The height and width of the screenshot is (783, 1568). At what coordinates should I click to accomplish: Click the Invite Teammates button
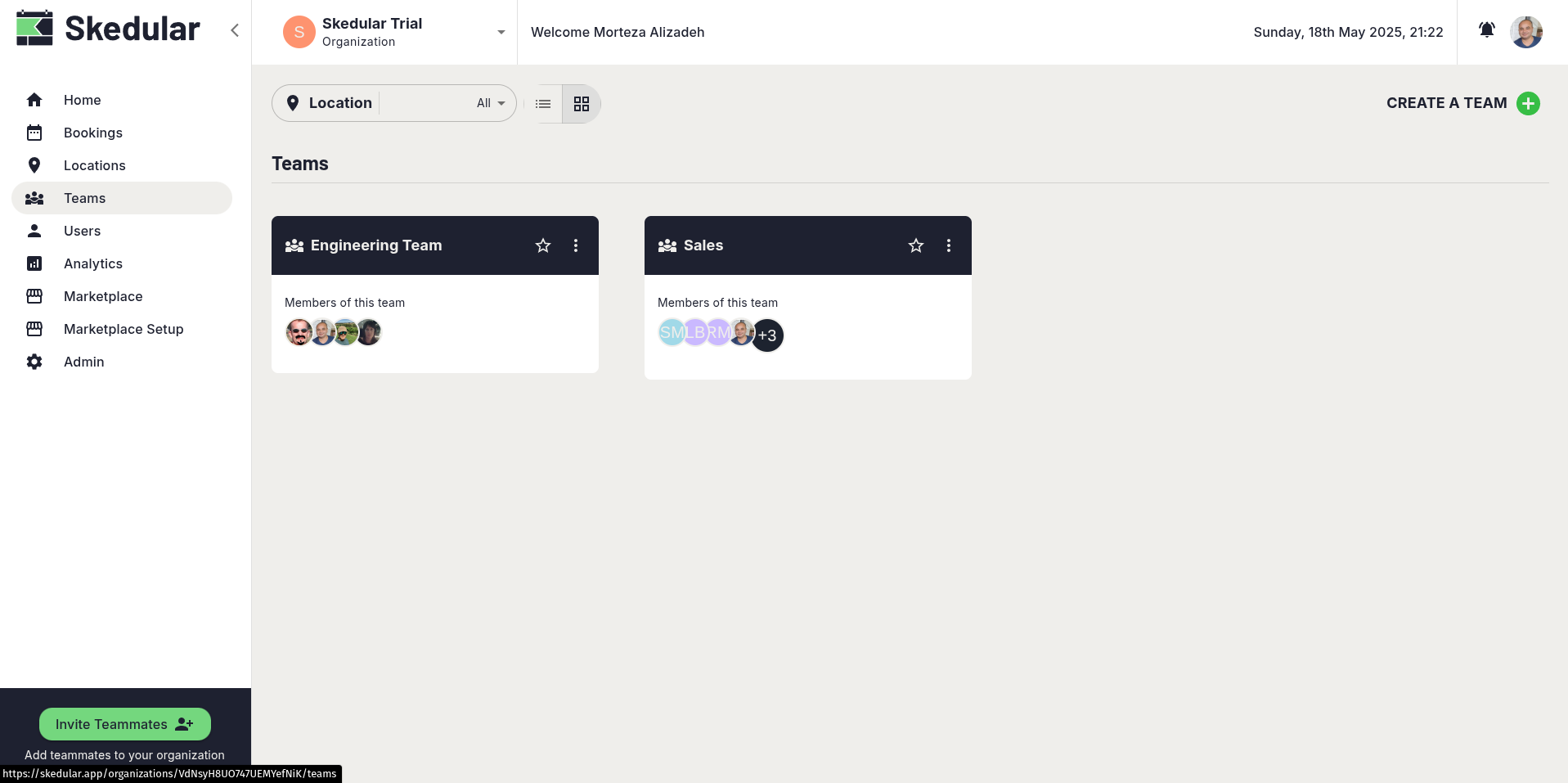pyautogui.click(x=124, y=724)
